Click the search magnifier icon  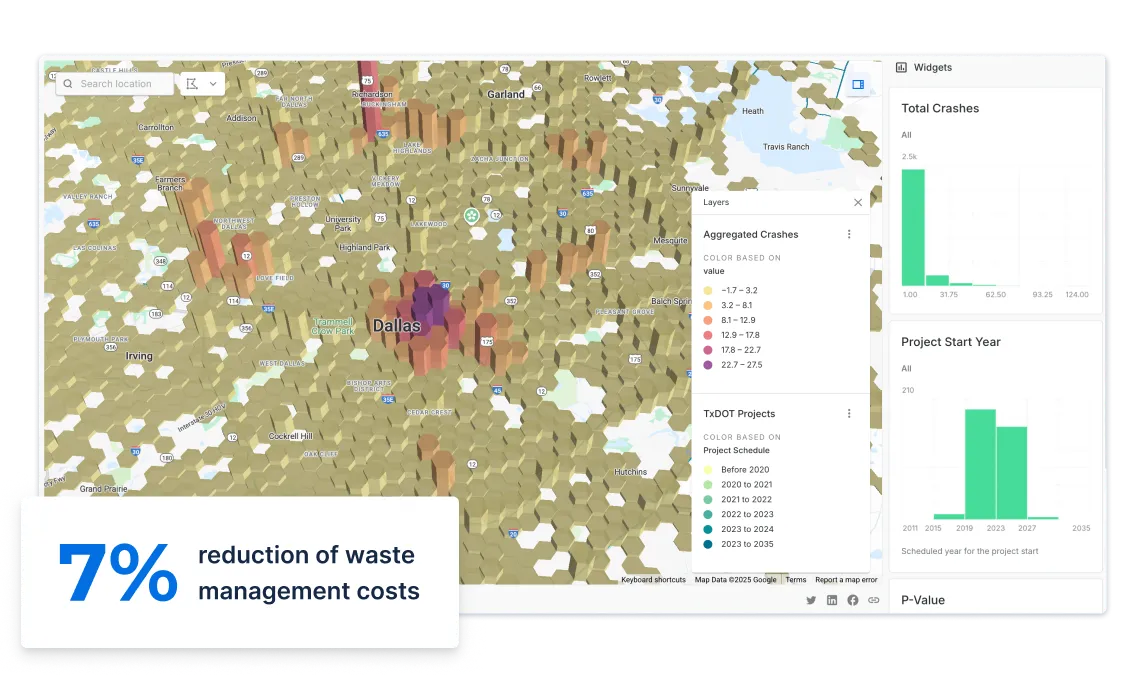pos(66,84)
